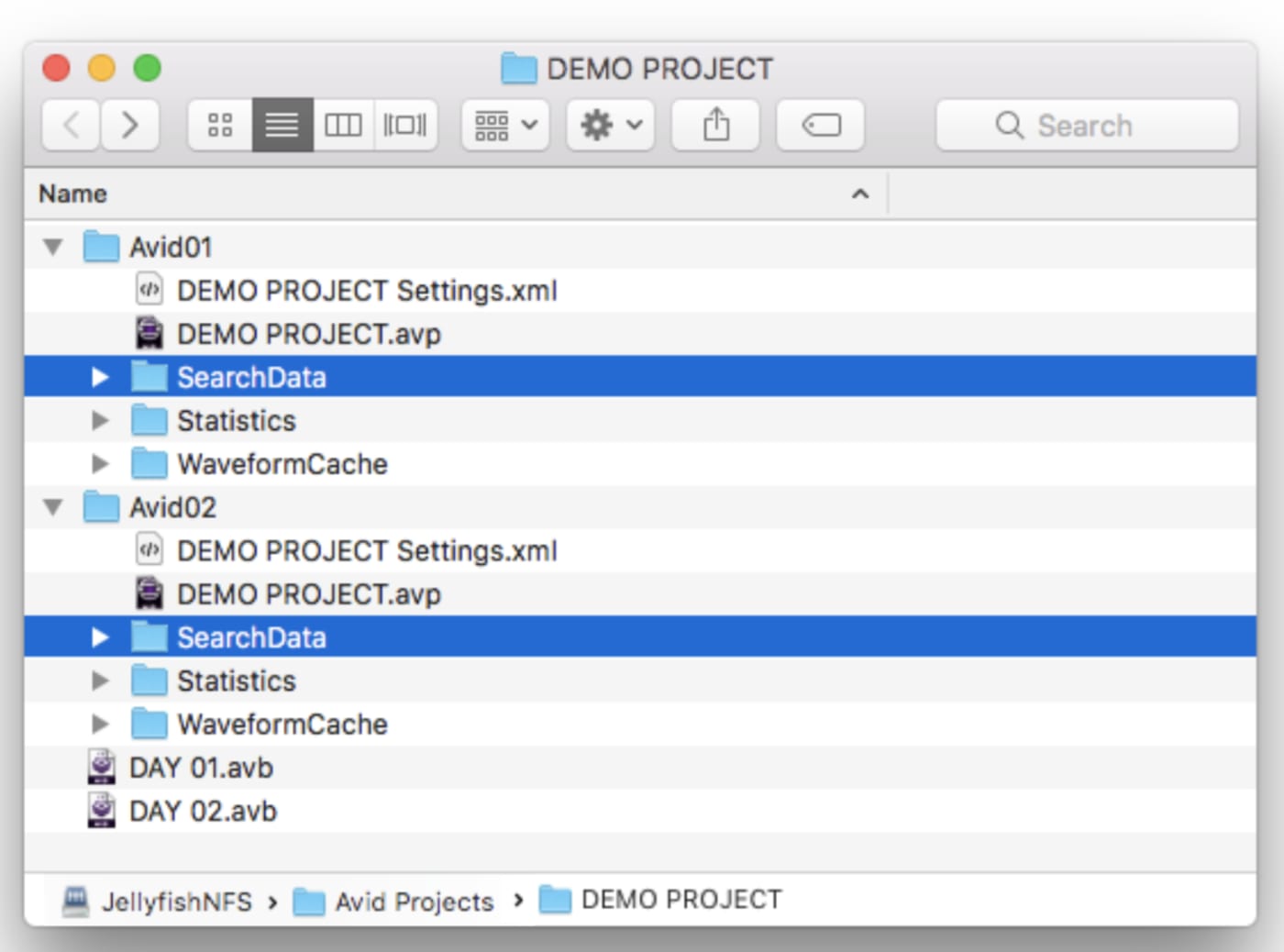1284x952 pixels.
Task: Click DAY 02.avb file name
Action: pos(203,811)
